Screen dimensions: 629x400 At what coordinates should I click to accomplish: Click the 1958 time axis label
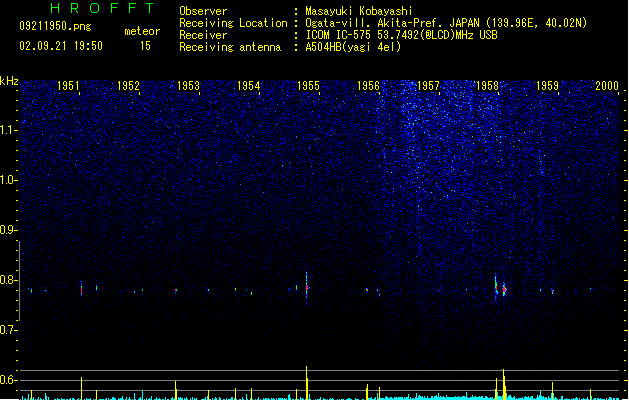point(487,85)
